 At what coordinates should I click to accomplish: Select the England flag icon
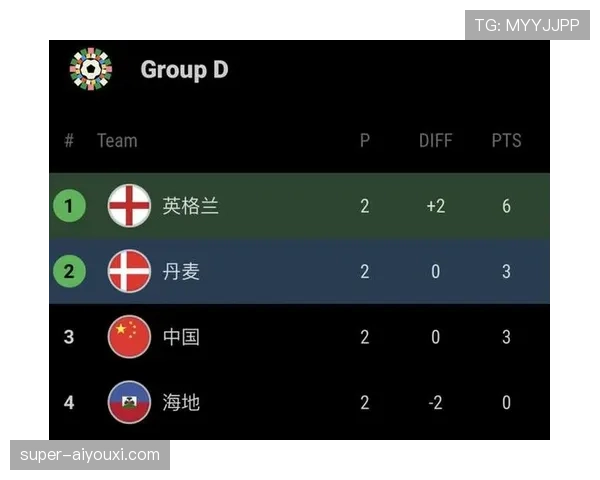[x=129, y=206]
